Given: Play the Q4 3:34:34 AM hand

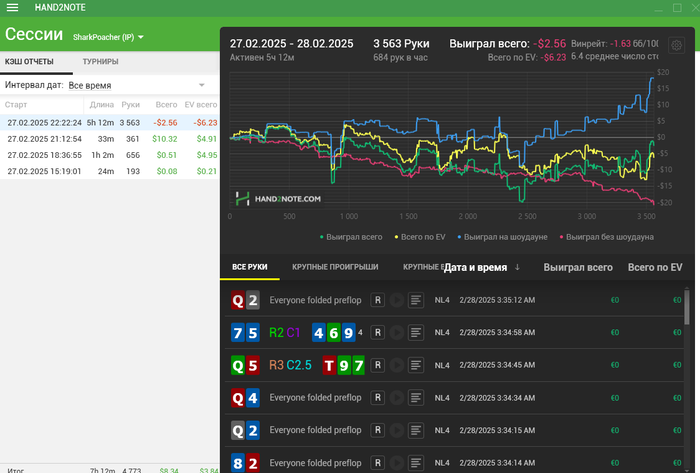Looking at the screenshot, I should [x=396, y=398].
